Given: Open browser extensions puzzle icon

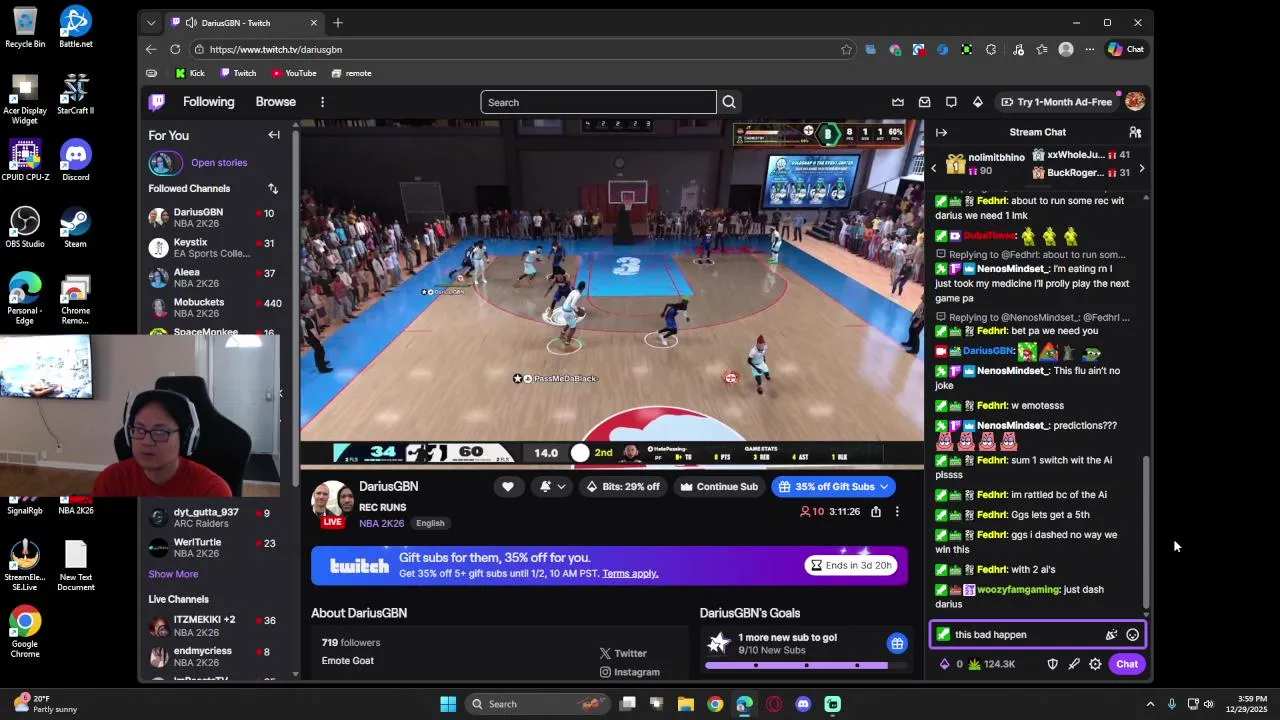Looking at the screenshot, I should pos(991,49).
